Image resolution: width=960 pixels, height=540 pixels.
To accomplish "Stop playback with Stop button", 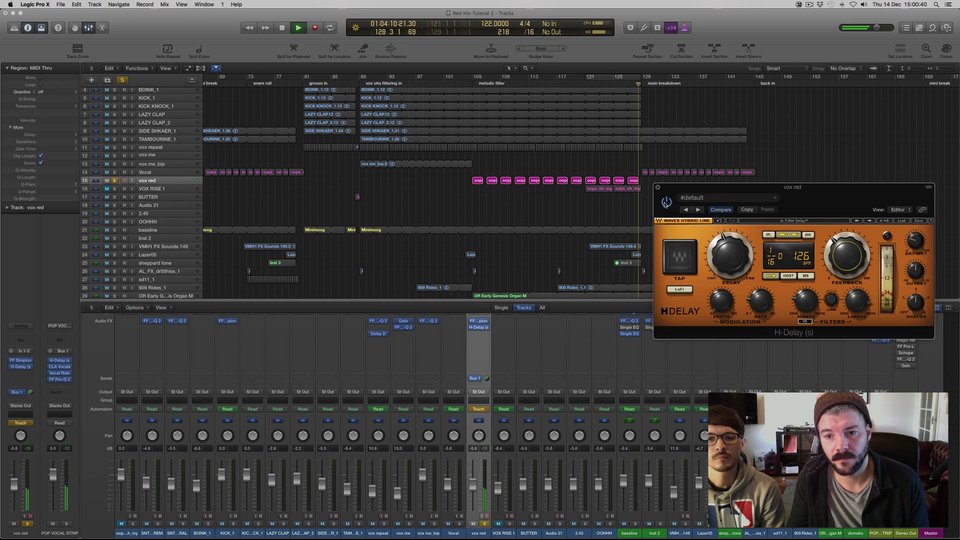I will (x=282, y=28).
